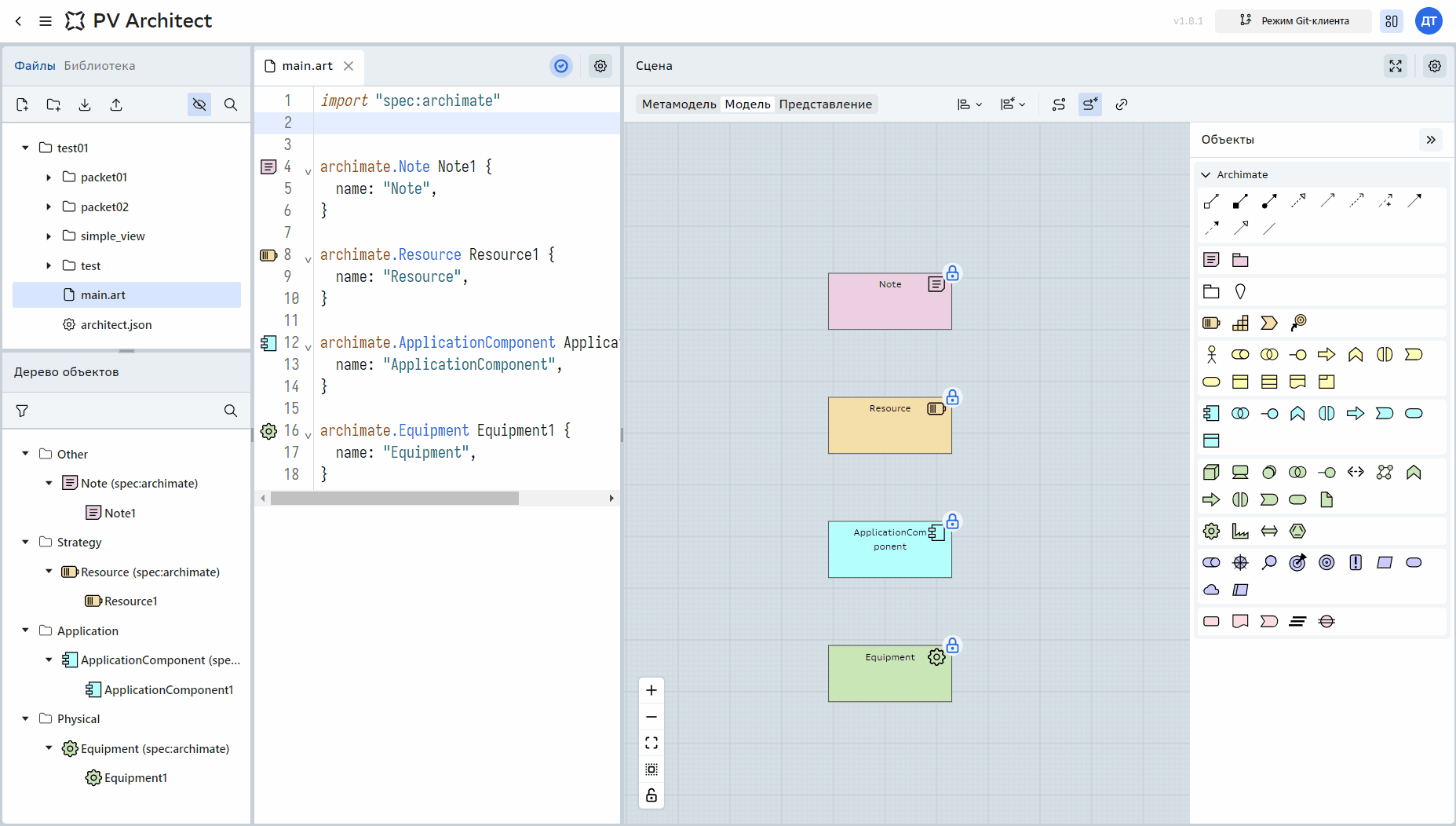Open the main hamburger menu

[46, 21]
